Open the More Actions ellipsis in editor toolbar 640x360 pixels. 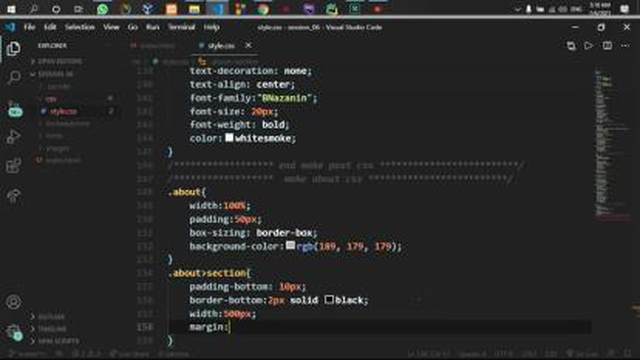[x=625, y=46]
